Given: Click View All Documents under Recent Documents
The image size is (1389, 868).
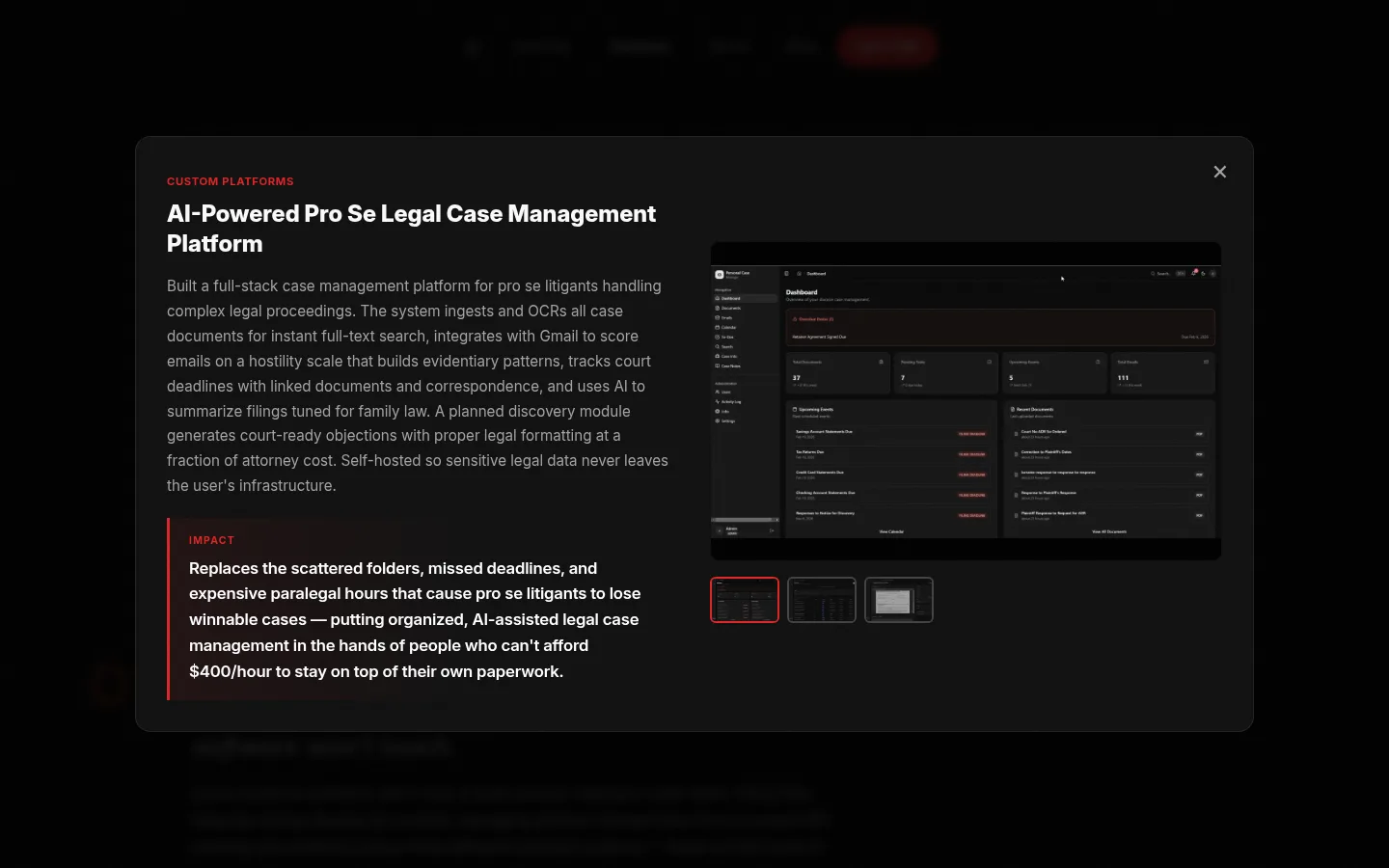Looking at the screenshot, I should pyautogui.click(x=1108, y=531).
